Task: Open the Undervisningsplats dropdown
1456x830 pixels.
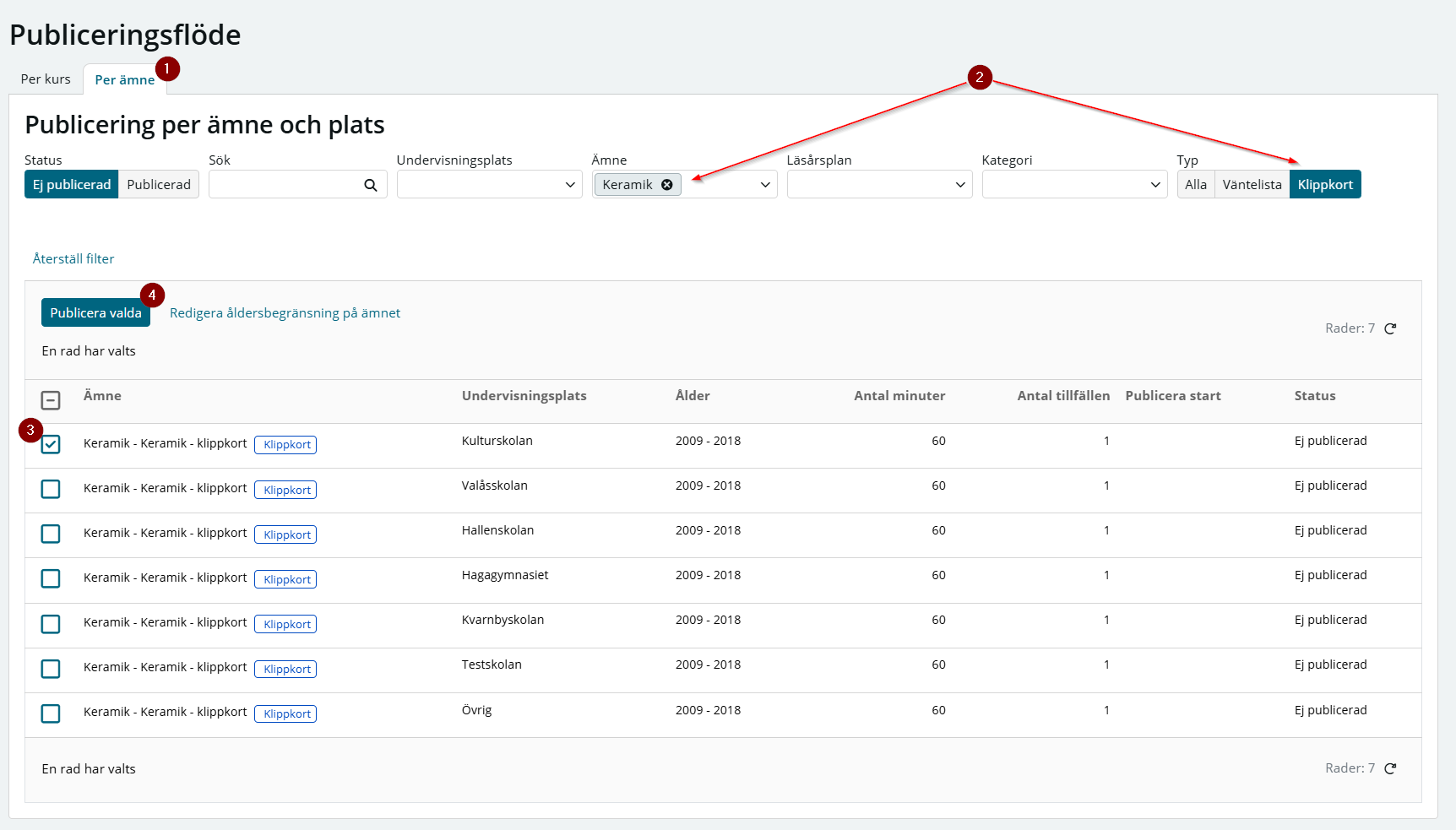Action: coord(490,185)
